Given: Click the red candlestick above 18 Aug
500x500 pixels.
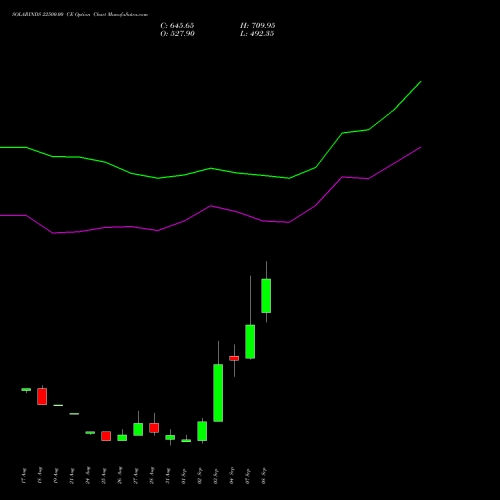Looking at the screenshot, I should pyautogui.click(x=42, y=396).
